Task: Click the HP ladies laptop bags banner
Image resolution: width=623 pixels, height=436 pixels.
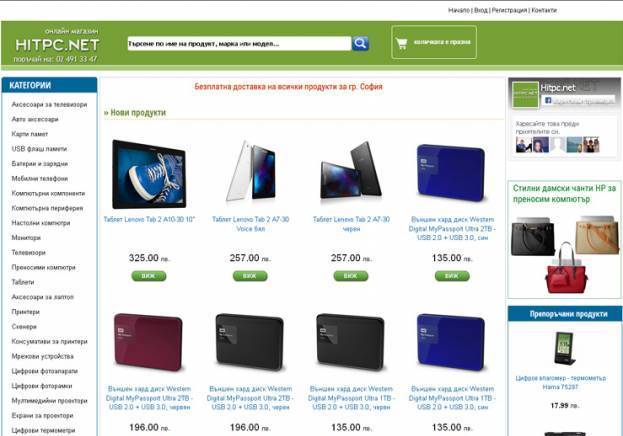Action: pos(564,240)
